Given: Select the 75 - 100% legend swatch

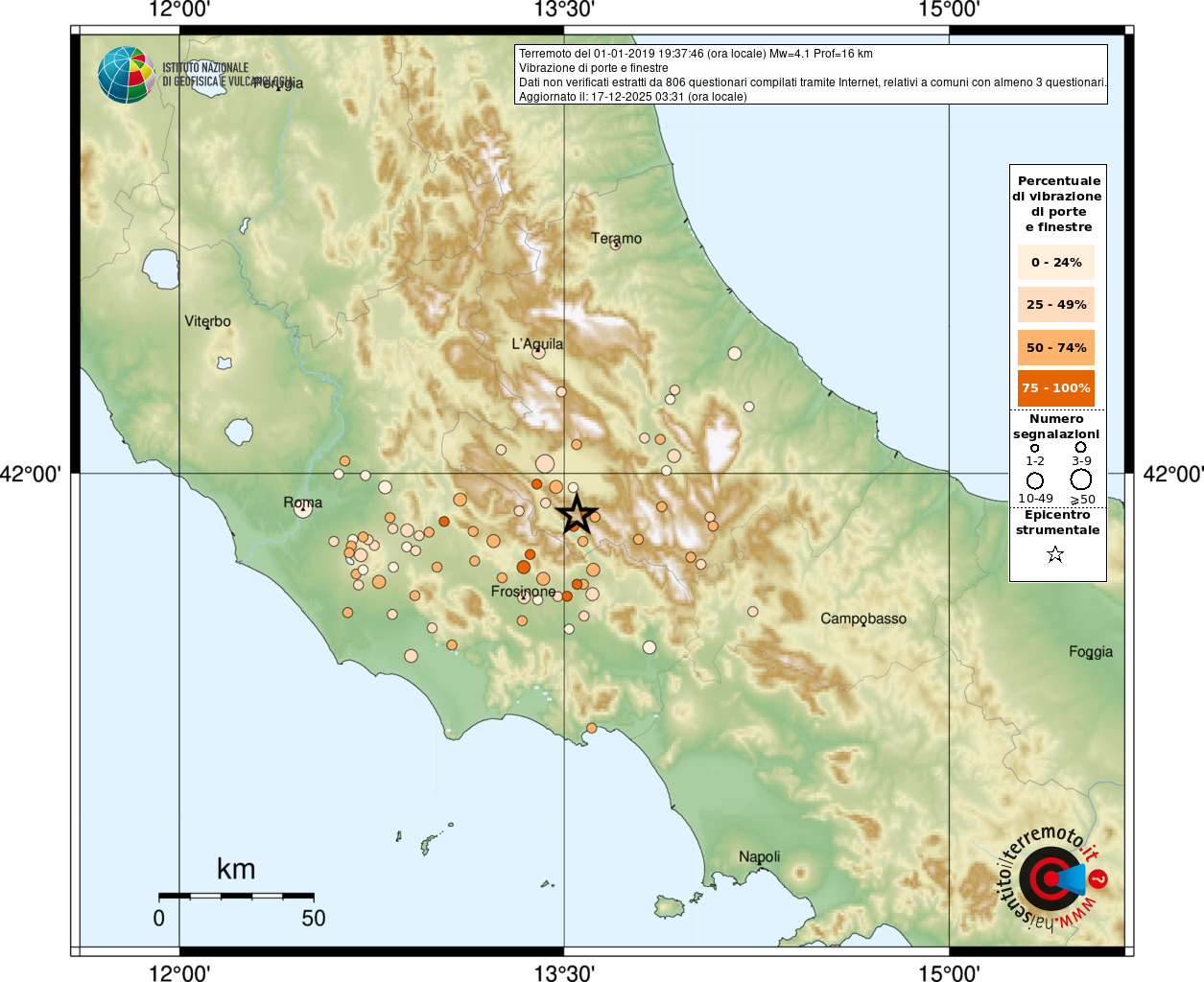Looking at the screenshot, I should point(1056,388).
